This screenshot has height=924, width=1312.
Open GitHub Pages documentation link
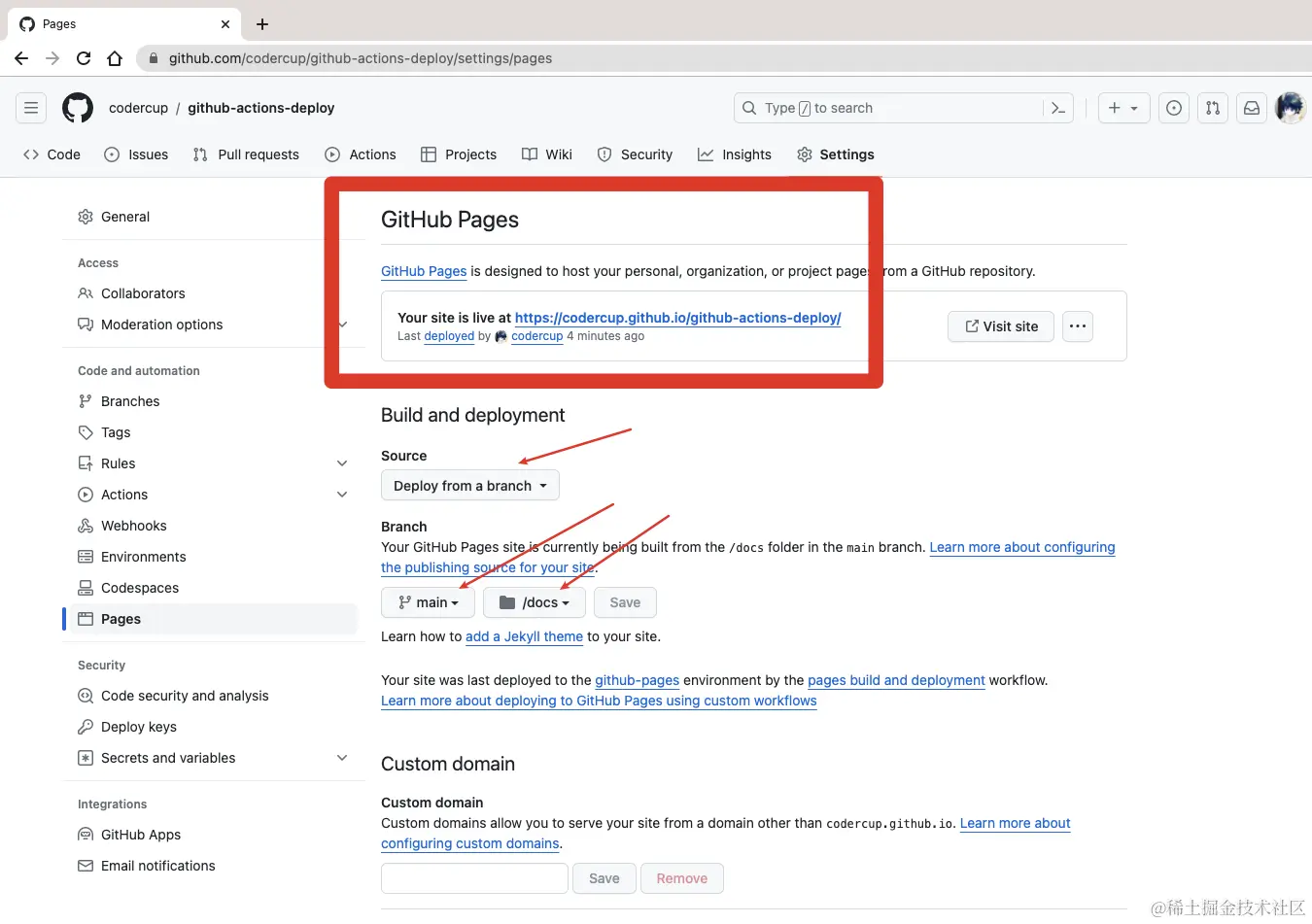pos(424,271)
